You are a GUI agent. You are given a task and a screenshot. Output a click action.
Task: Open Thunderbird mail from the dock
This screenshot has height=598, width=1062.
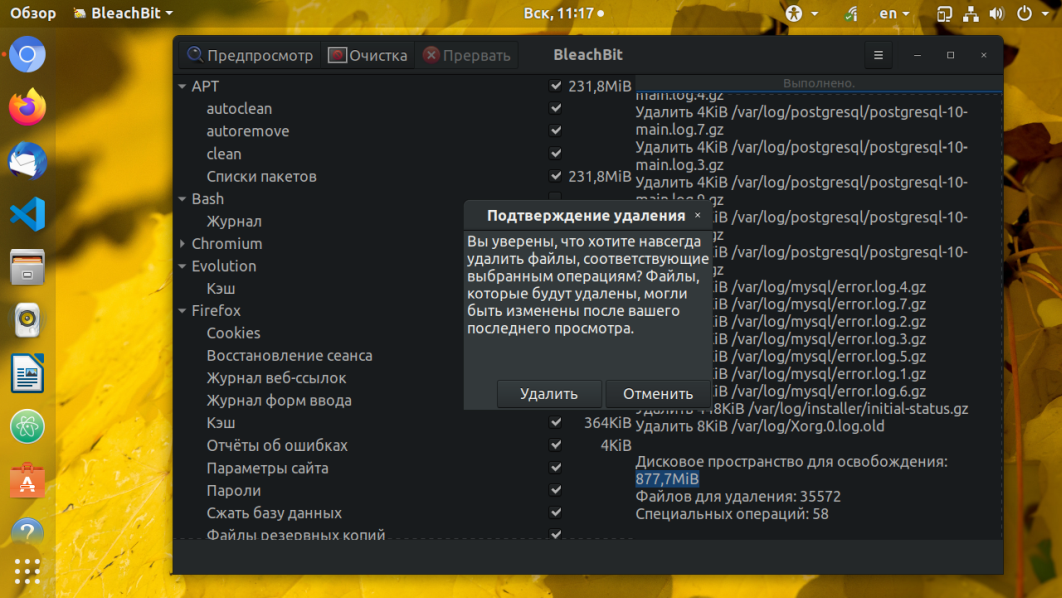pyautogui.click(x=27, y=160)
